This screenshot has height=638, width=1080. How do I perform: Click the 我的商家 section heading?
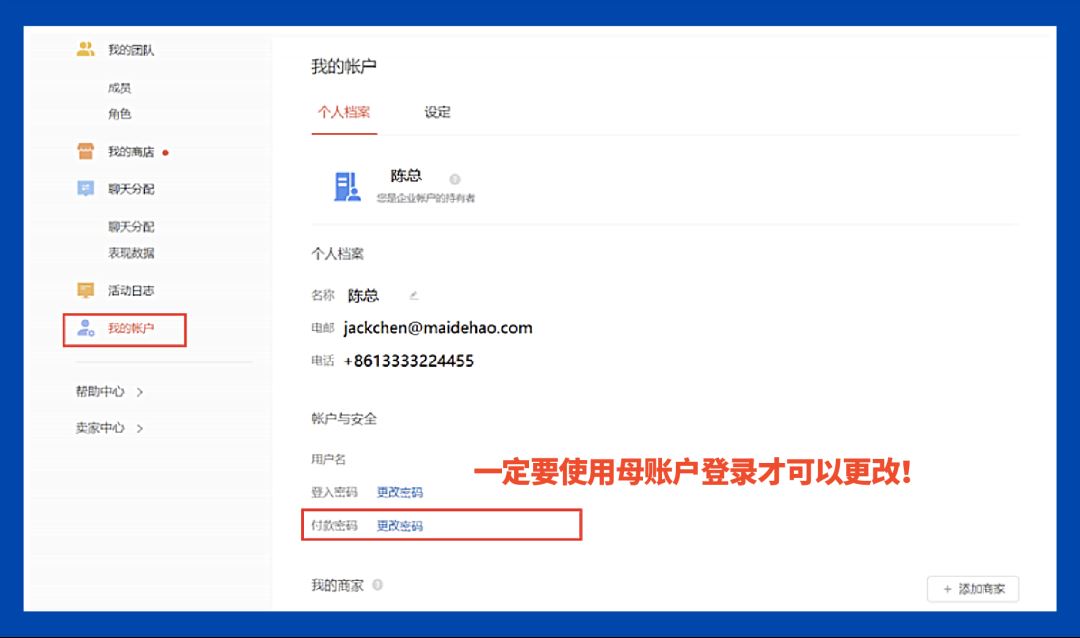(x=337, y=585)
